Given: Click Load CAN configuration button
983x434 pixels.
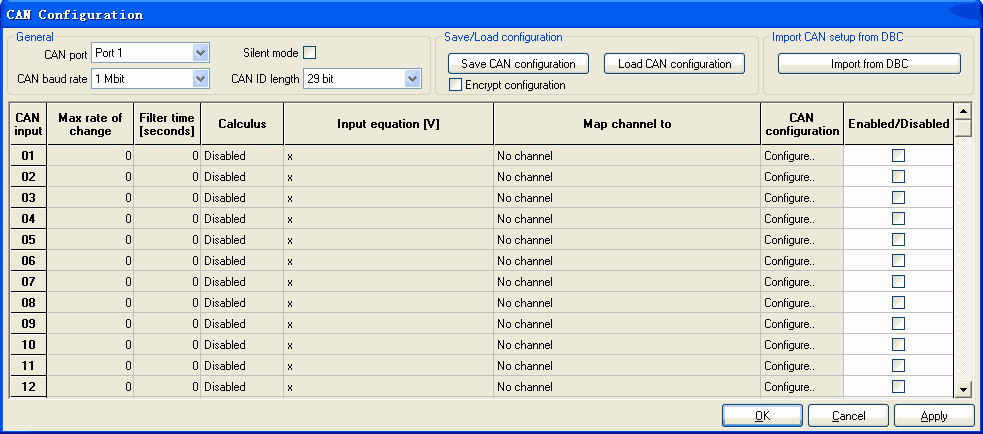Looking at the screenshot, I should [674, 64].
